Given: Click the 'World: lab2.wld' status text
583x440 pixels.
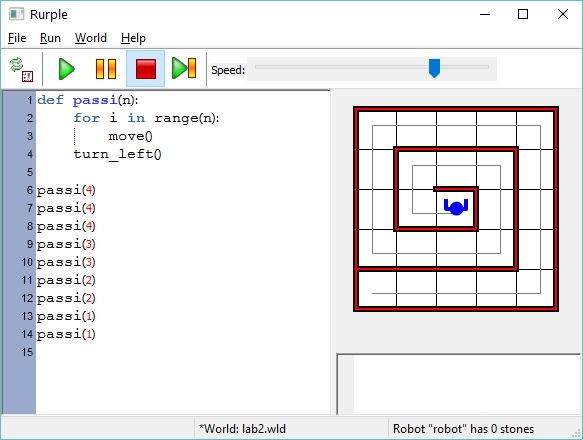Looking at the screenshot, I should click(x=242, y=429).
